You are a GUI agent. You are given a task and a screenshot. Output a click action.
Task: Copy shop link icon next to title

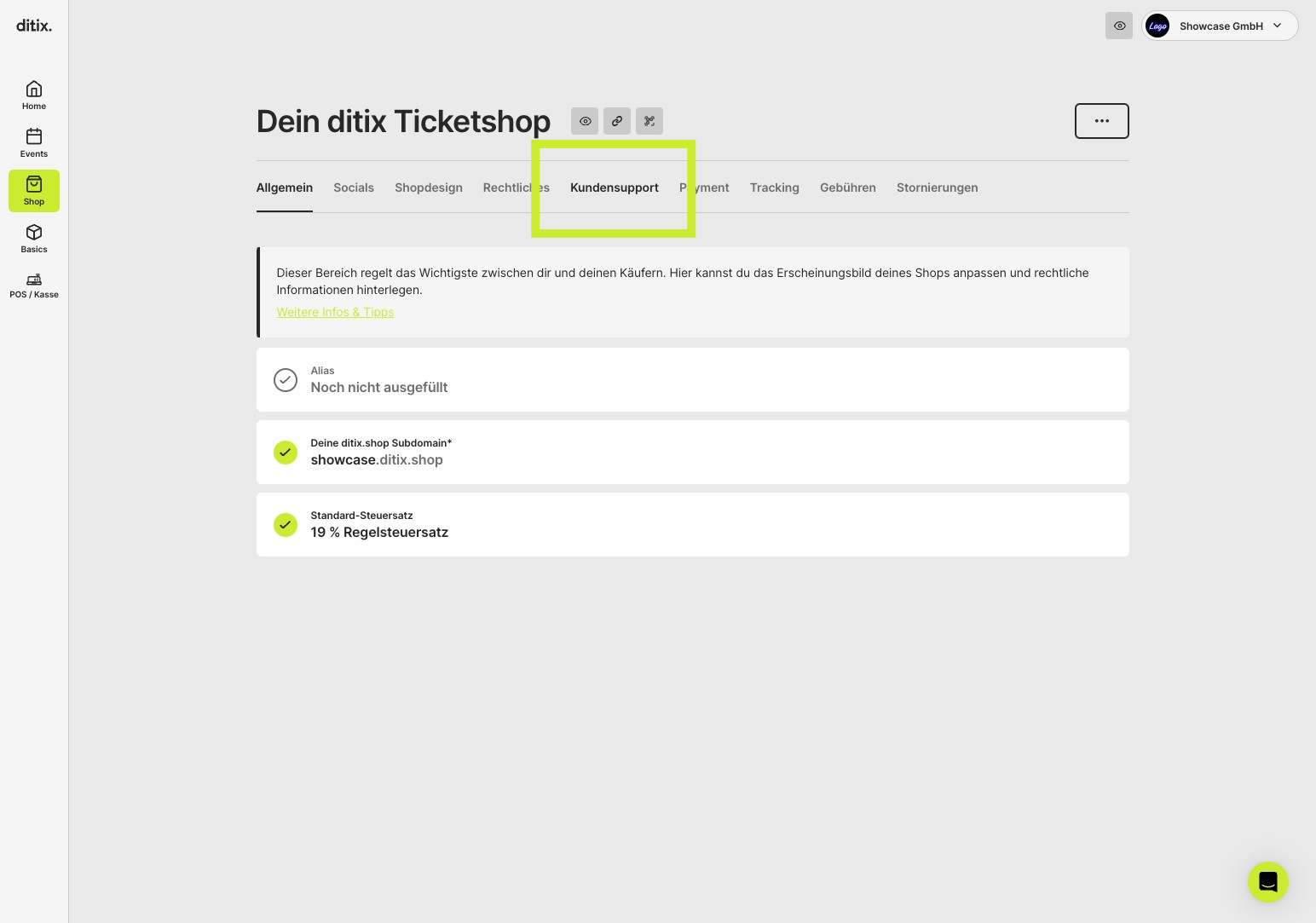tap(617, 121)
